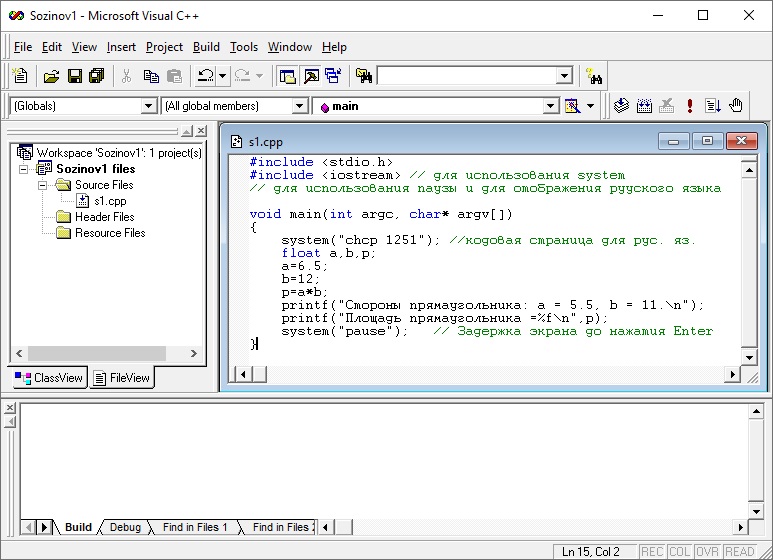The width and height of the screenshot is (773, 560).
Task: Click the code editor scroll down arrow
Action: [749, 358]
